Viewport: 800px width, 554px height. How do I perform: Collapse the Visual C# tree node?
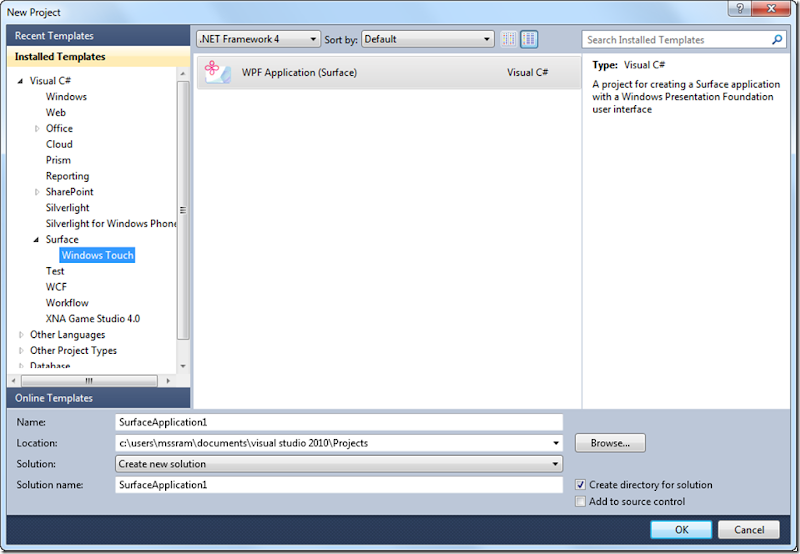[20, 81]
